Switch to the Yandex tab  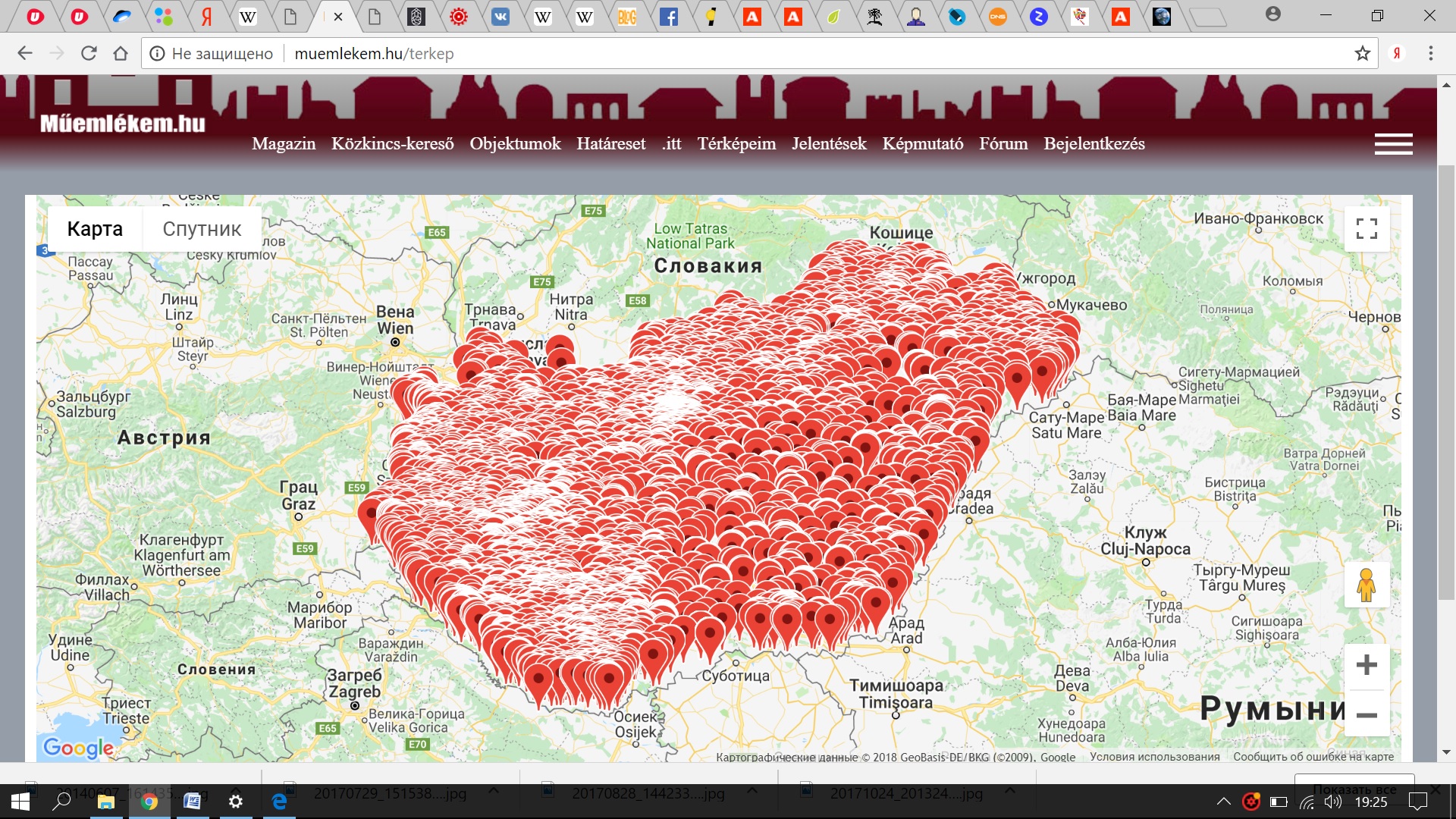(206, 17)
